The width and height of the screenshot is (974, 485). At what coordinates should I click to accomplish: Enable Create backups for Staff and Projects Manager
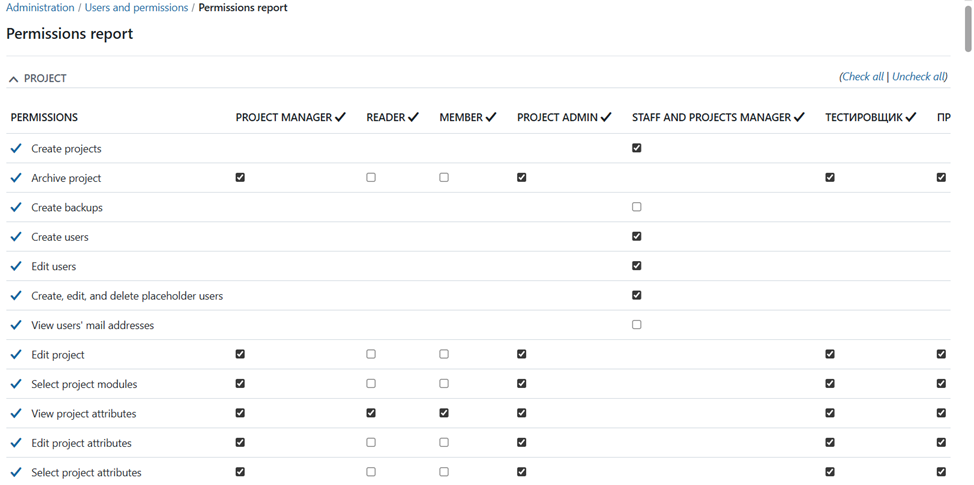(636, 207)
